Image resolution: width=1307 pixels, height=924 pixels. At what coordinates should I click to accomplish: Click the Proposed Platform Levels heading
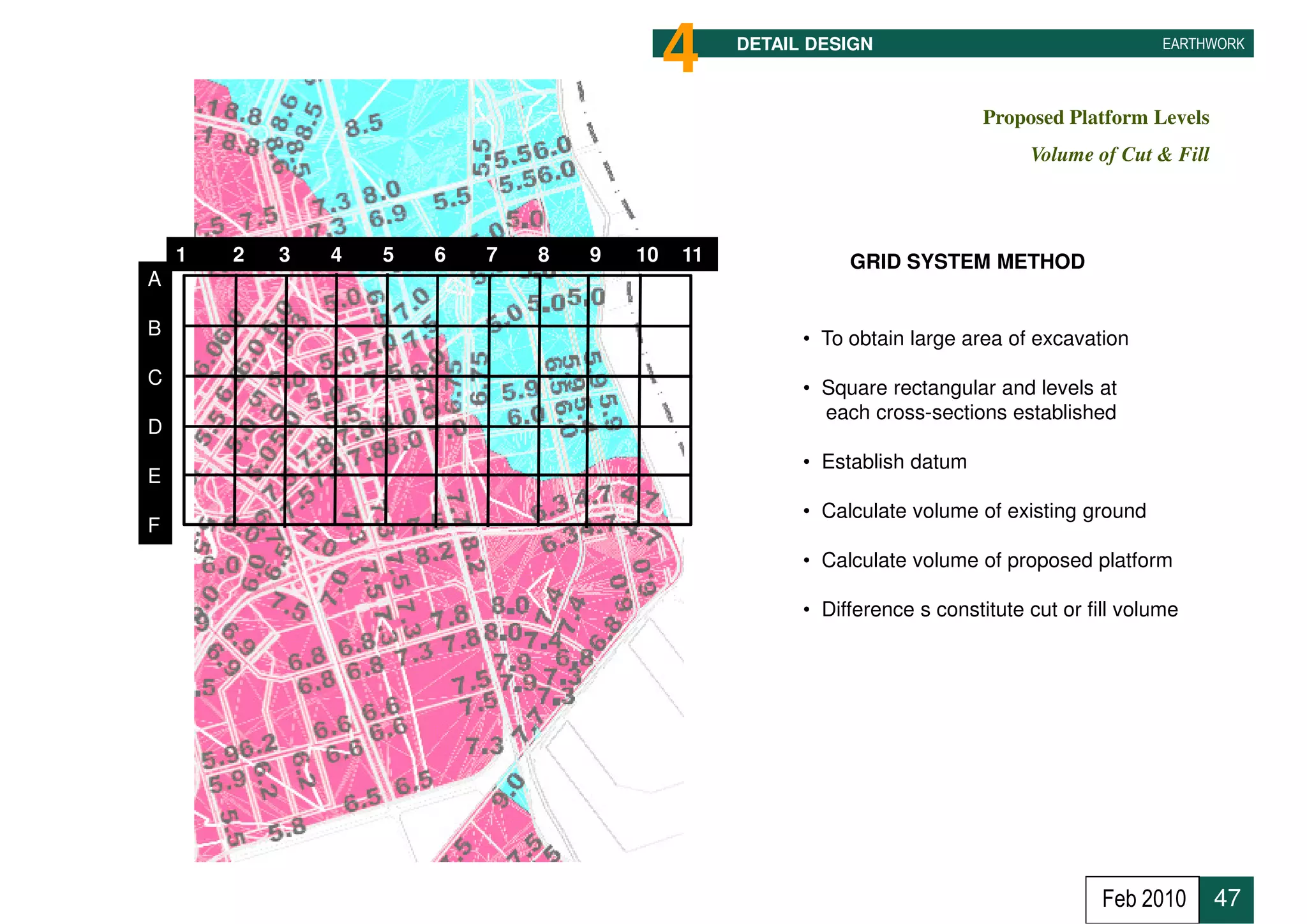(x=1095, y=117)
